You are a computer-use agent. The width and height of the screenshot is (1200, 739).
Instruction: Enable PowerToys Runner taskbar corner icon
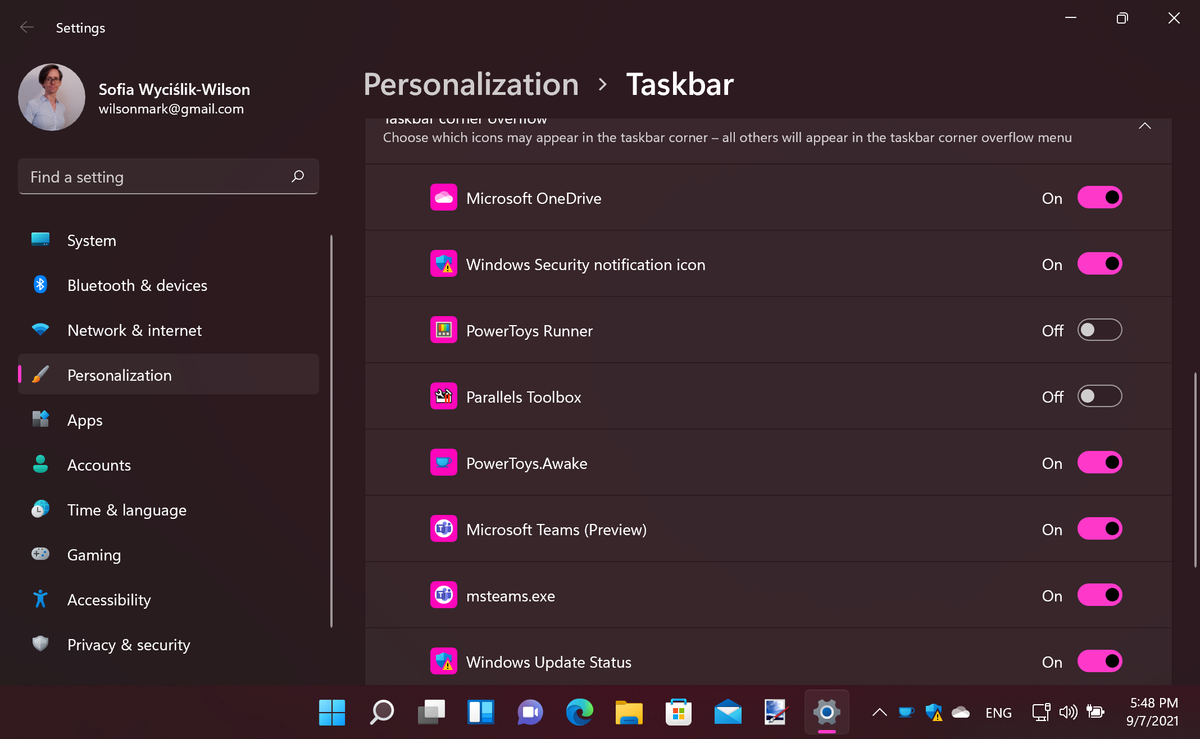tap(1099, 329)
